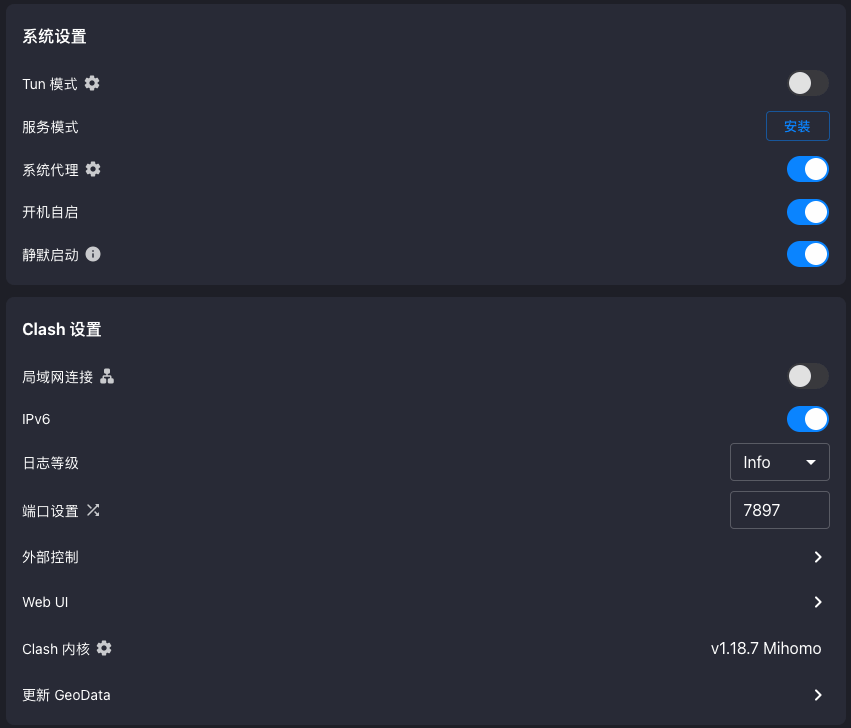Expand the Web UI row chevron
851x728 pixels.
(x=818, y=602)
